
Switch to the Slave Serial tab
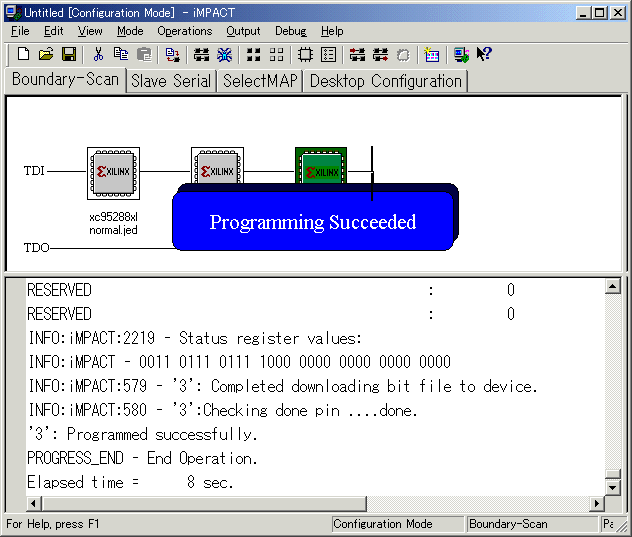[171, 81]
